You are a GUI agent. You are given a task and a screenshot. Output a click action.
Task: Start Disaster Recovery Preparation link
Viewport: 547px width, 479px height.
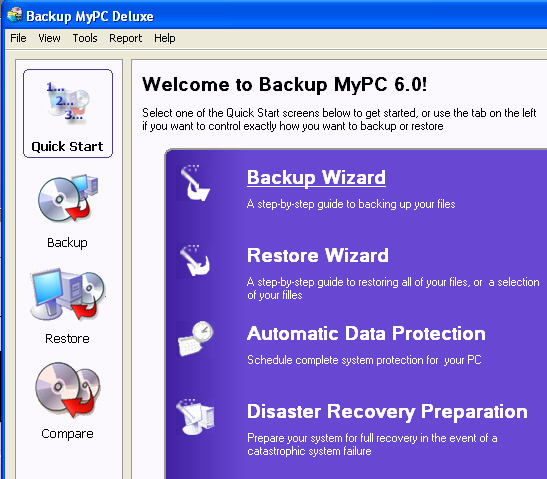(387, 412)
